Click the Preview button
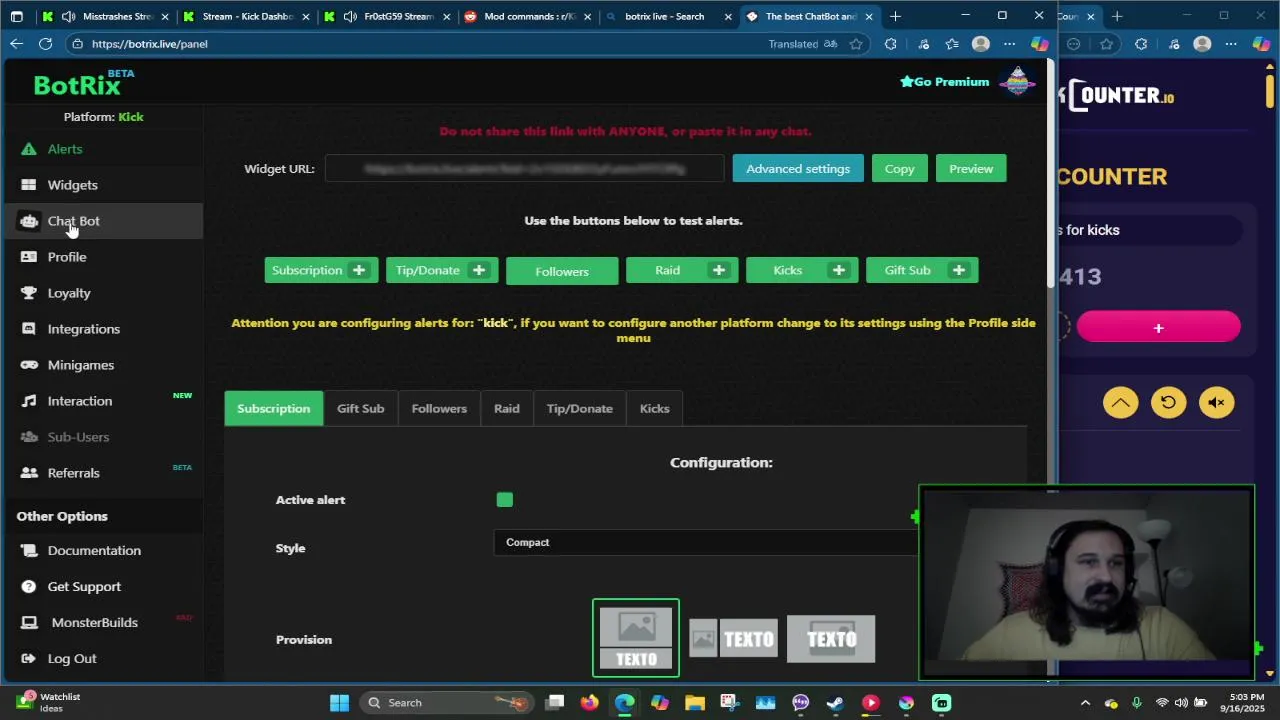 (971, 169)
